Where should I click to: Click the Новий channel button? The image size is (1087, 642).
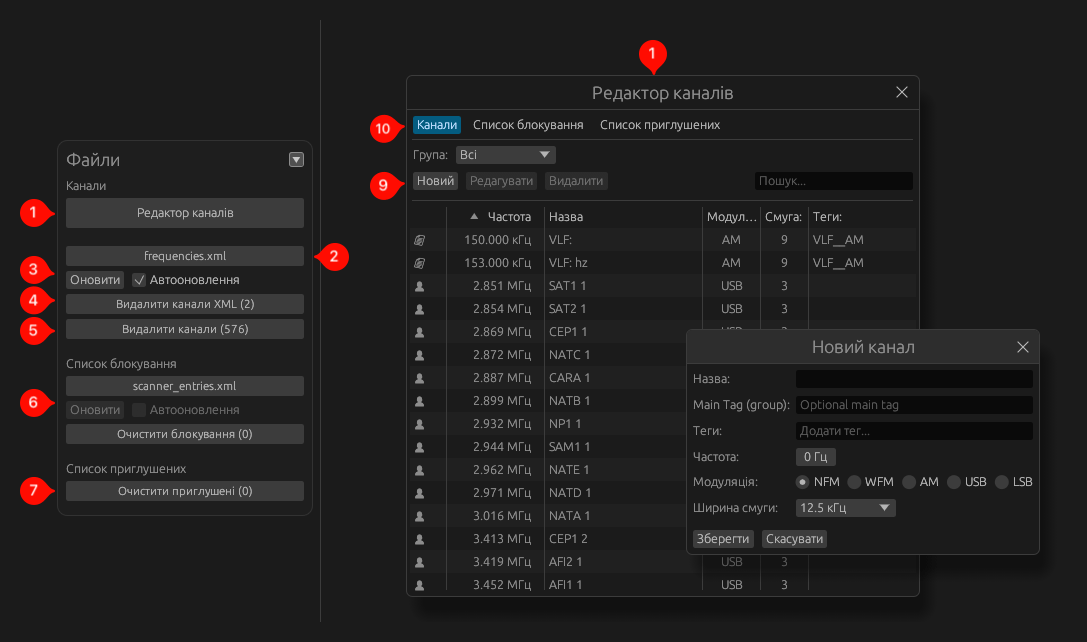(435, 181)
